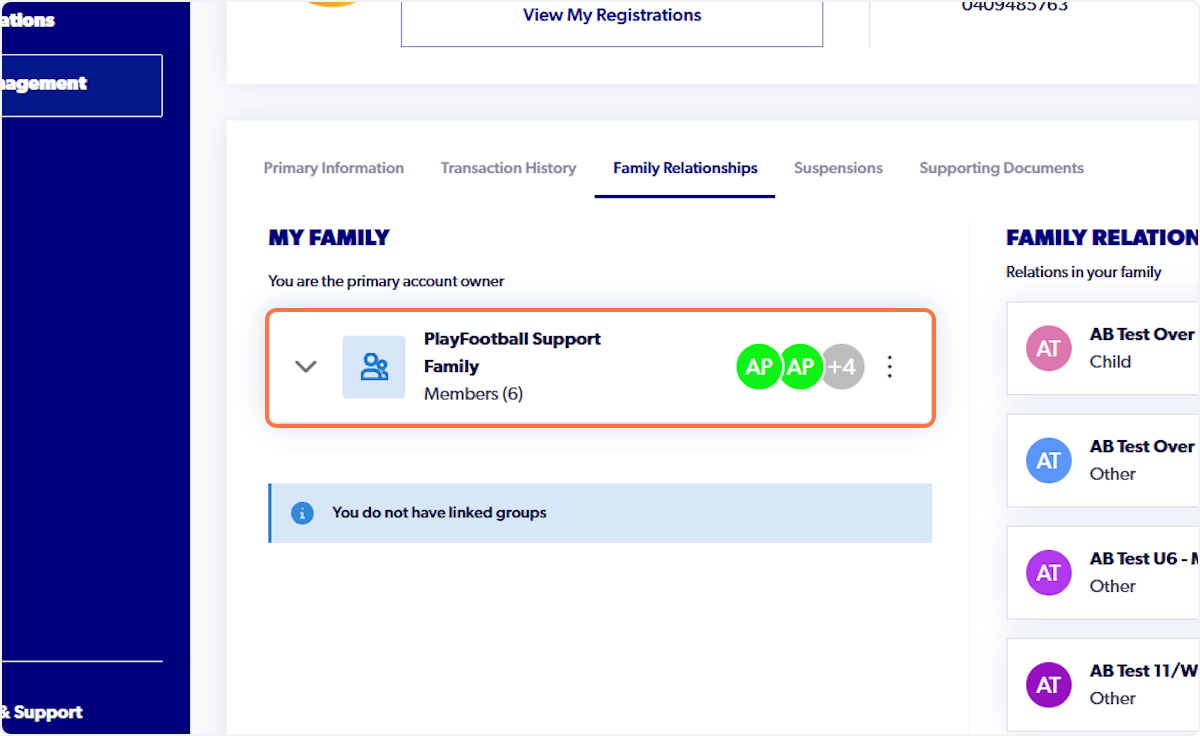Click the blue AT avatar in the second relation card
Image resolution: width=1200 pixels, height=736 pixels.
click(x=1048, y=460)
